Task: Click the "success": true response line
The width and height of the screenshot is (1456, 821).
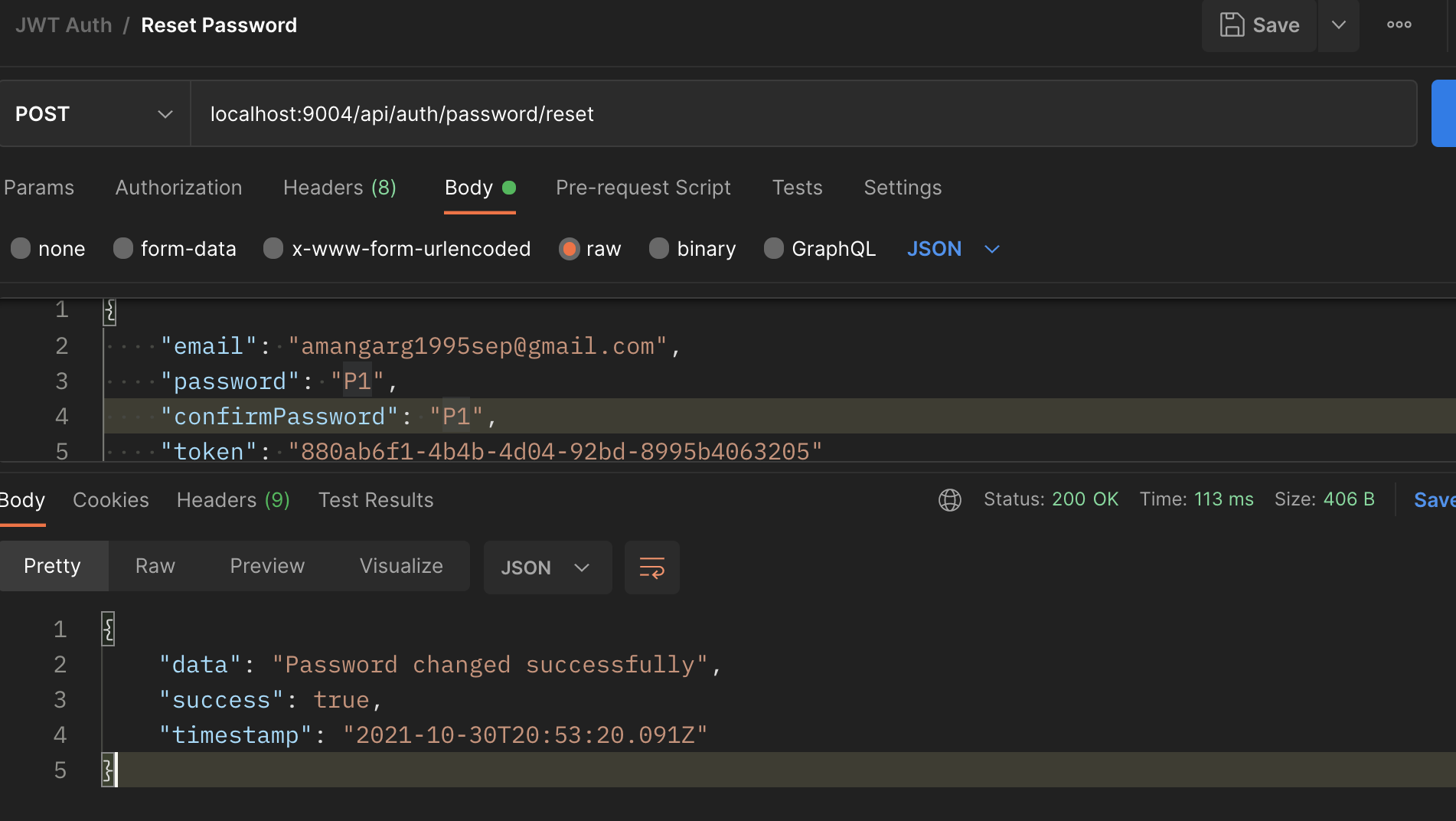Action: [270, 700]
